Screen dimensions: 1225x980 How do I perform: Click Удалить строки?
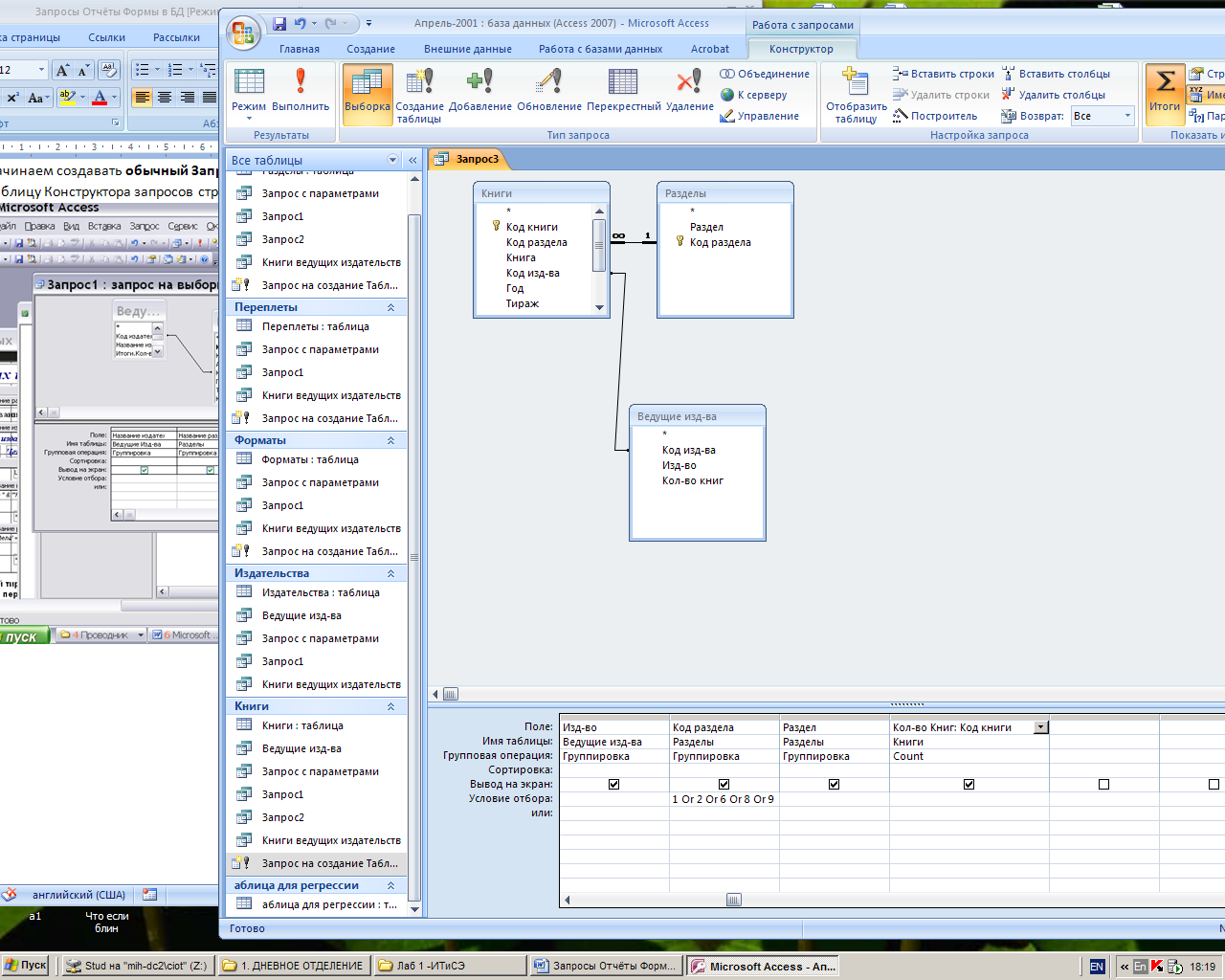[941, 95]
